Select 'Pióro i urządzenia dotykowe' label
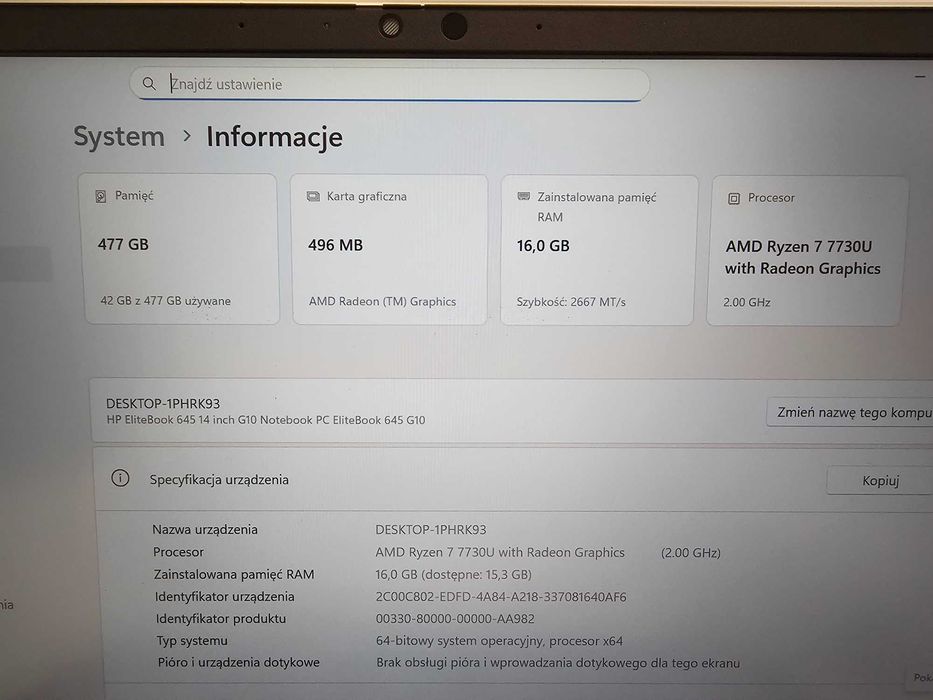The height and width of the screenshot is (700, 933). 239,662
